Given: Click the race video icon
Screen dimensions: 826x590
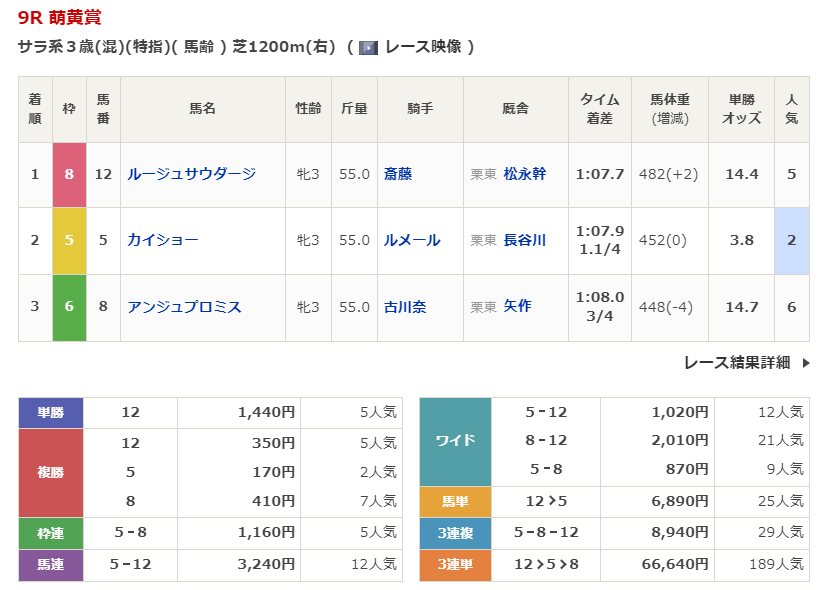Looking at the screenshot, I should 368,47.
